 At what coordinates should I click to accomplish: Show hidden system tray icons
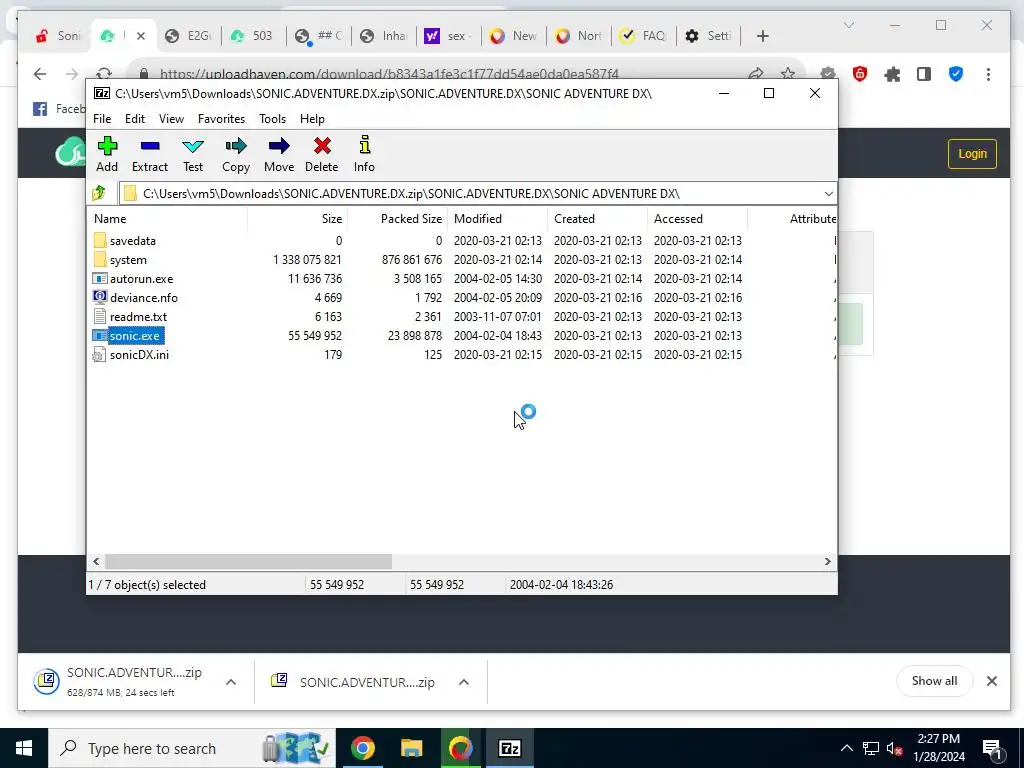click(x=846, y=748)
